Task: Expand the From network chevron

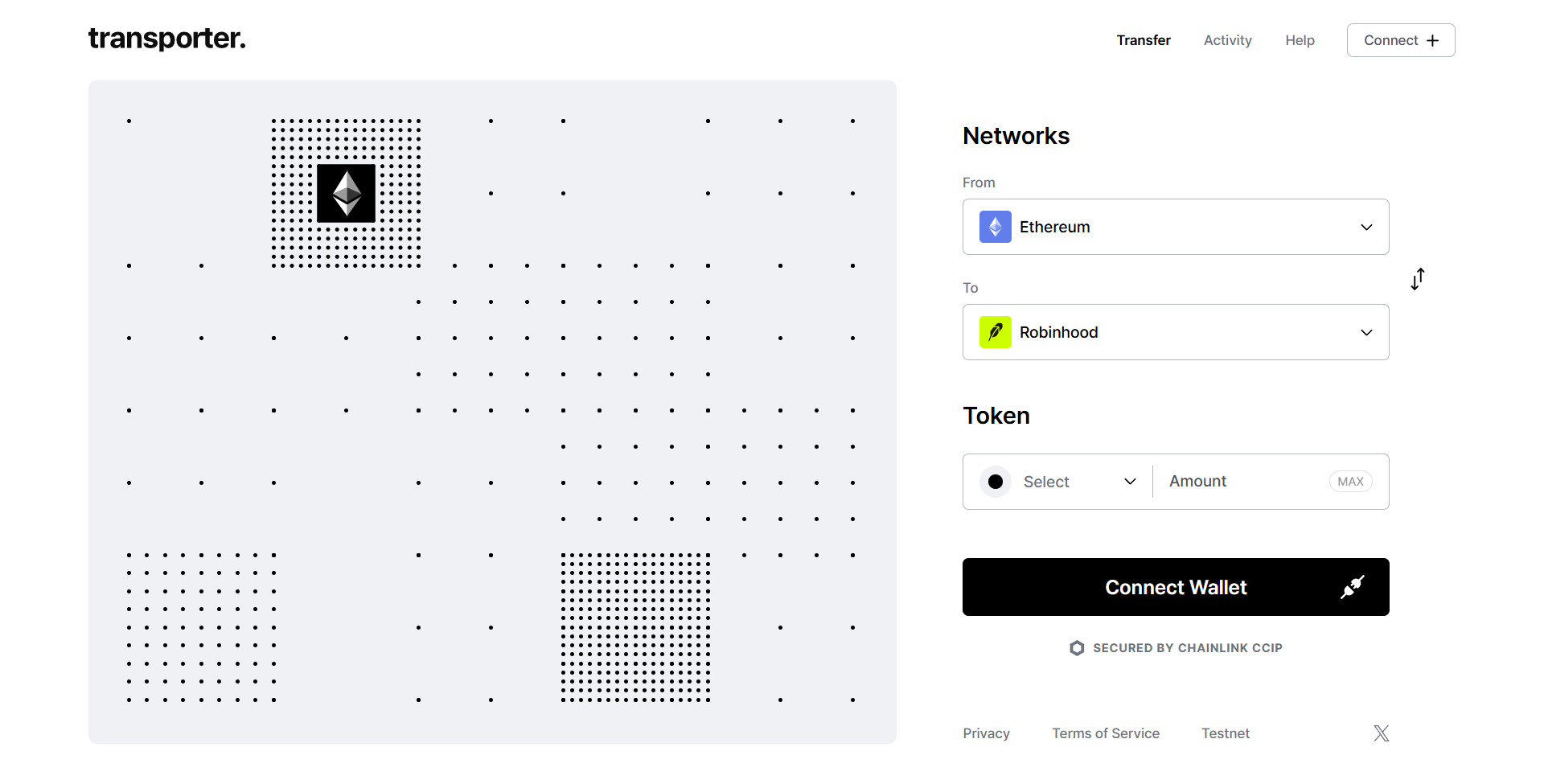Action: point(1366,227)
